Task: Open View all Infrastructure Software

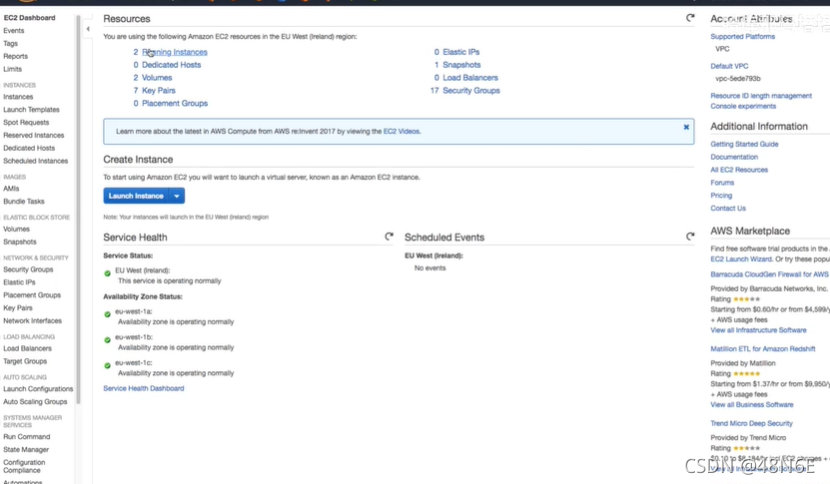Action: [758, 330]
